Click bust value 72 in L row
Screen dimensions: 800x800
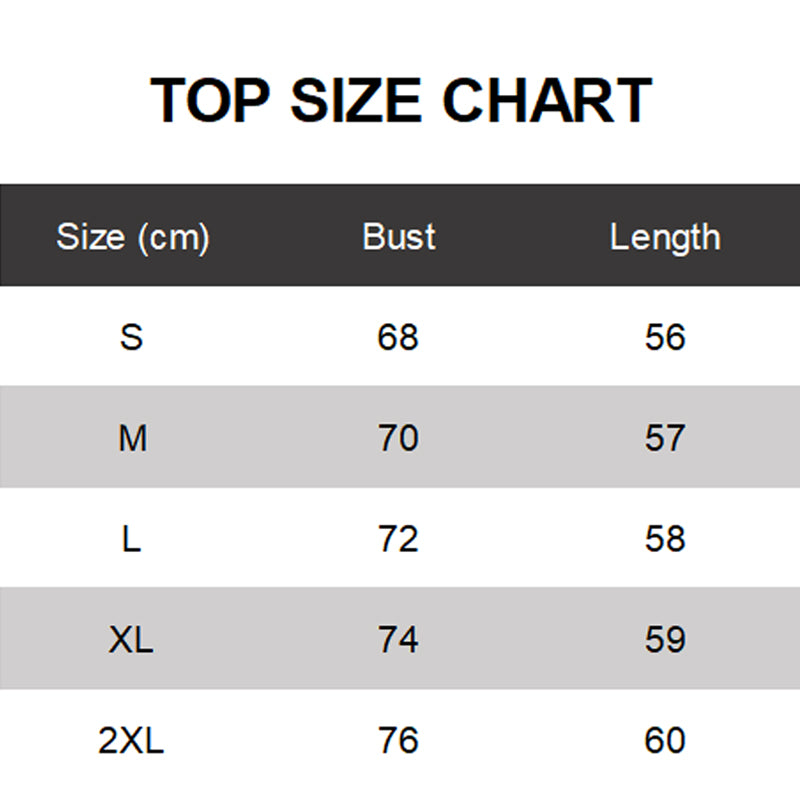coord(398,539)
